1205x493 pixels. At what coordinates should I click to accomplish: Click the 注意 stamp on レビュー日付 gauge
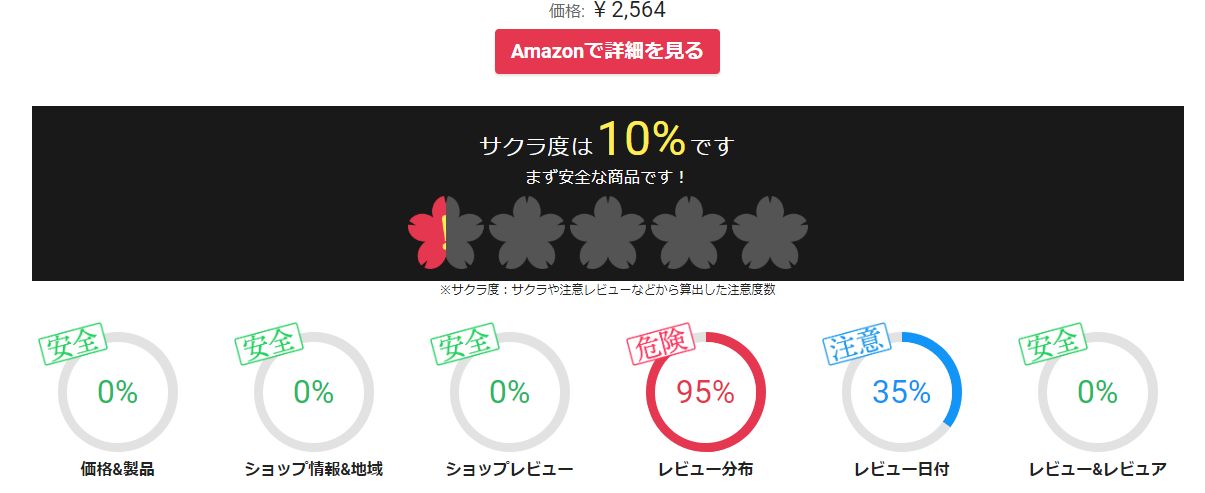point(856,345)
